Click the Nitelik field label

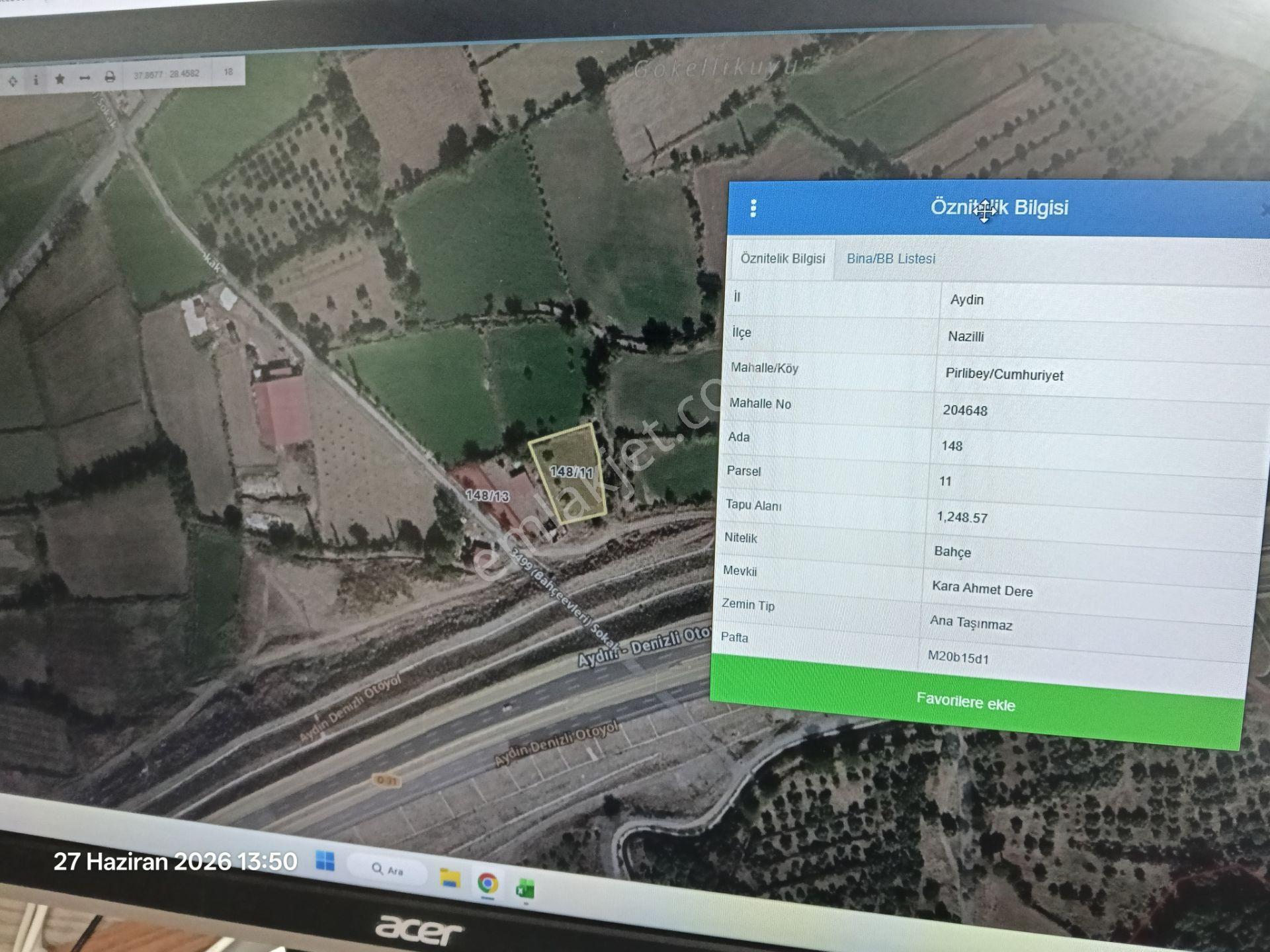[740, 537]
